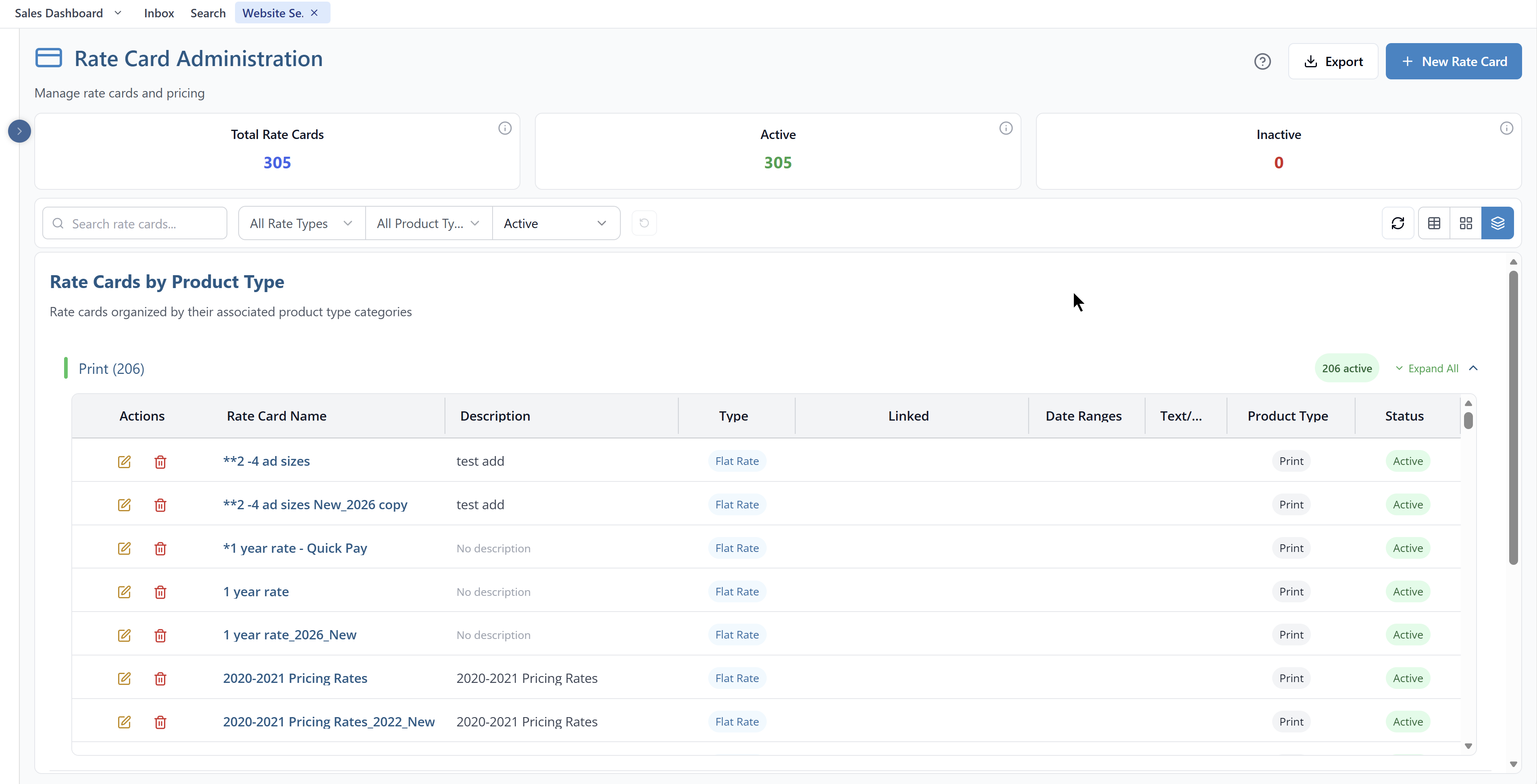Viewport: 1537px width, 784px height.
Task: Open the Inbox tab
Action: pyautogui.click(x=159, y=13)
